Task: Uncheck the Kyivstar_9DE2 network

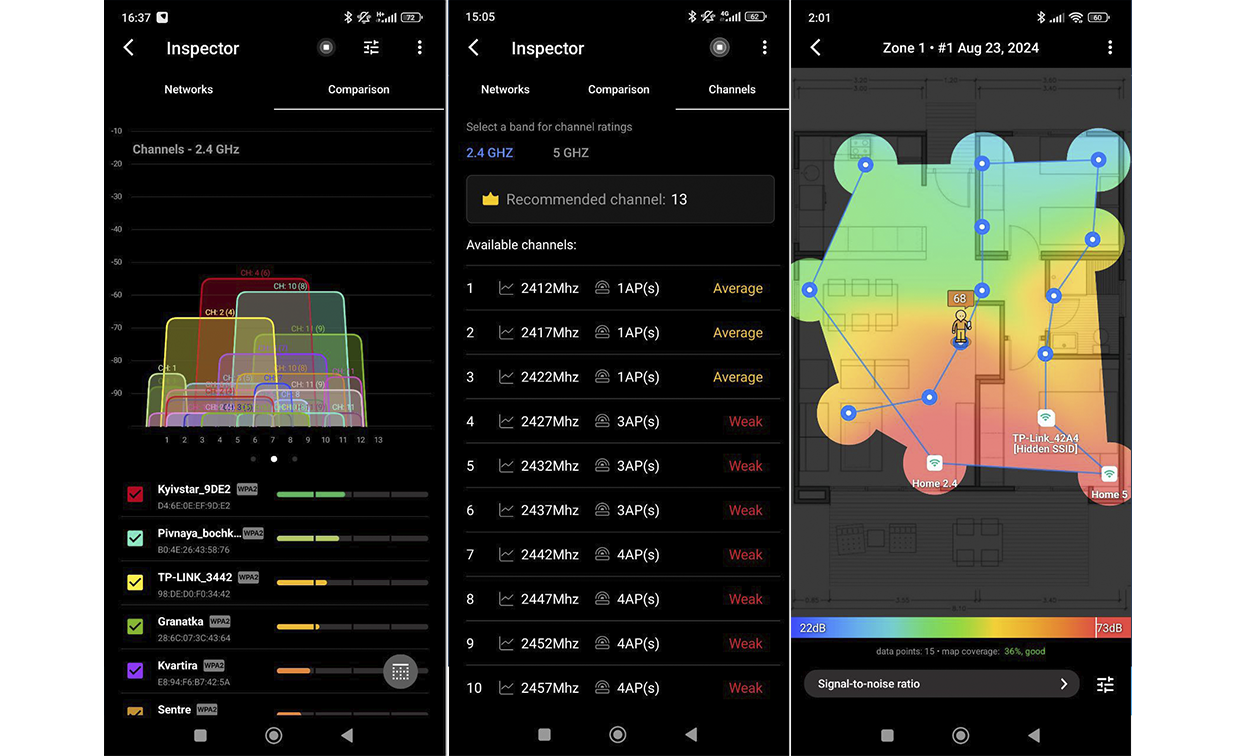Action: pyautogui.click(x=135, y=493)
